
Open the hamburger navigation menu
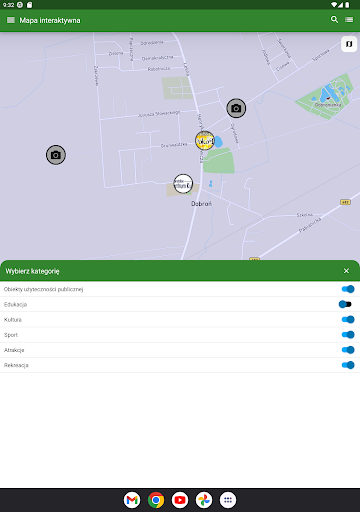[x=11, y=20]
